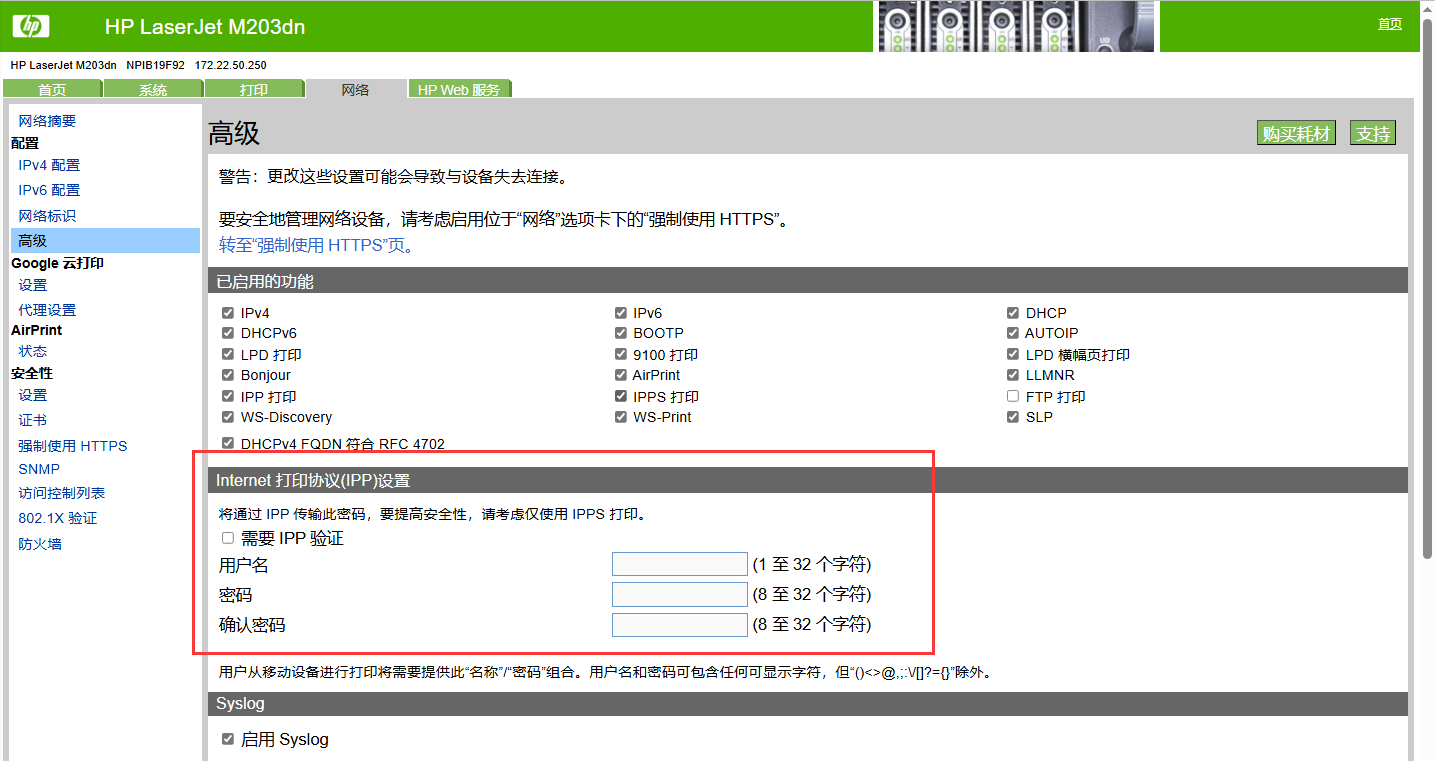Open the 首页 tab

pyautogui.click(x=52, y=90)
